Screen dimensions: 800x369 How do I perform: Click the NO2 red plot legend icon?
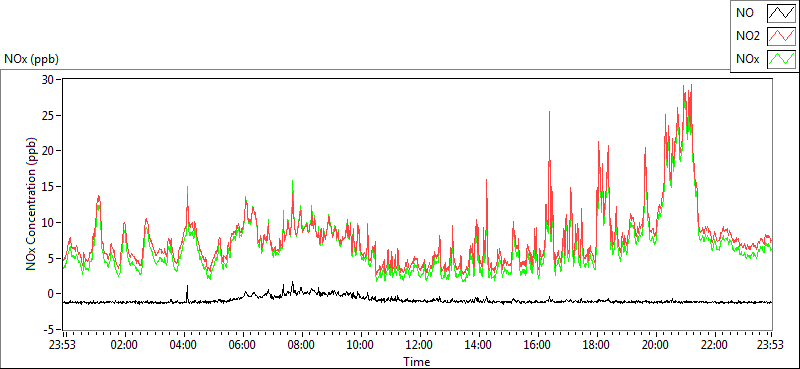[781, 37]
